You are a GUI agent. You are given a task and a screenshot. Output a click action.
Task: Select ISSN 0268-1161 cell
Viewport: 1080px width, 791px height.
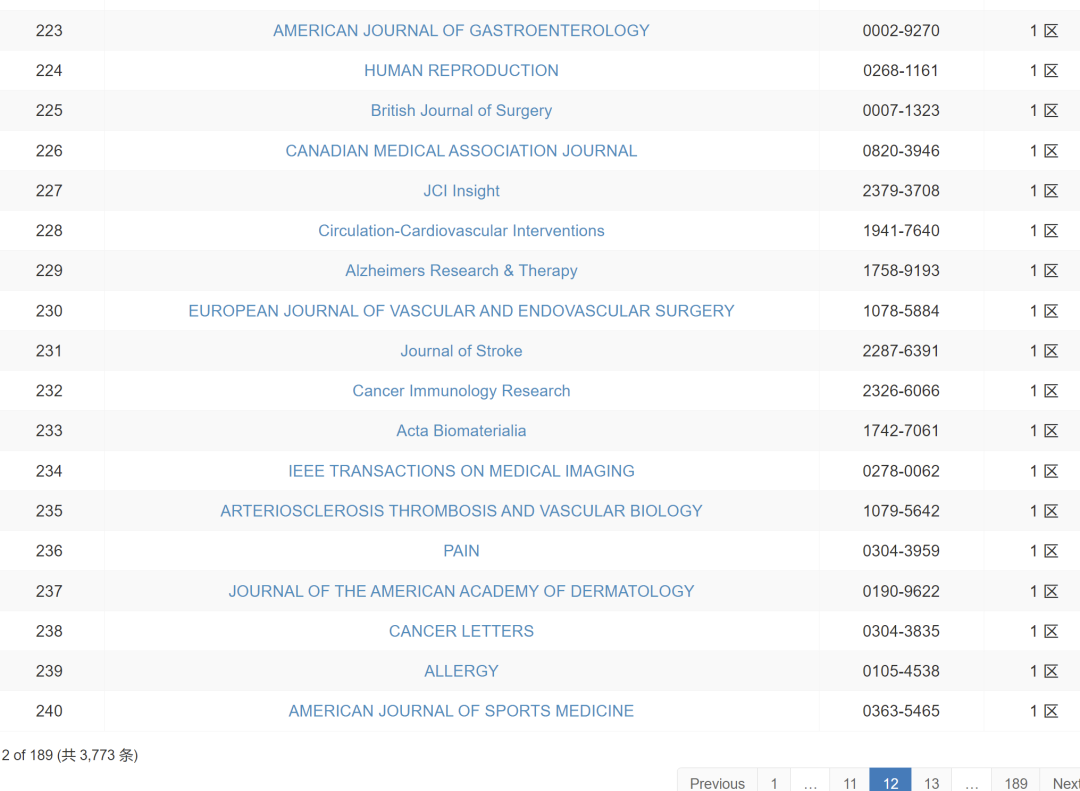901,70
